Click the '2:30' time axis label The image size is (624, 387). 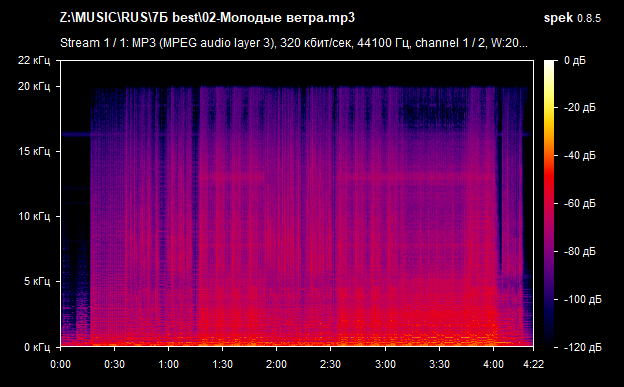point(330,364)
